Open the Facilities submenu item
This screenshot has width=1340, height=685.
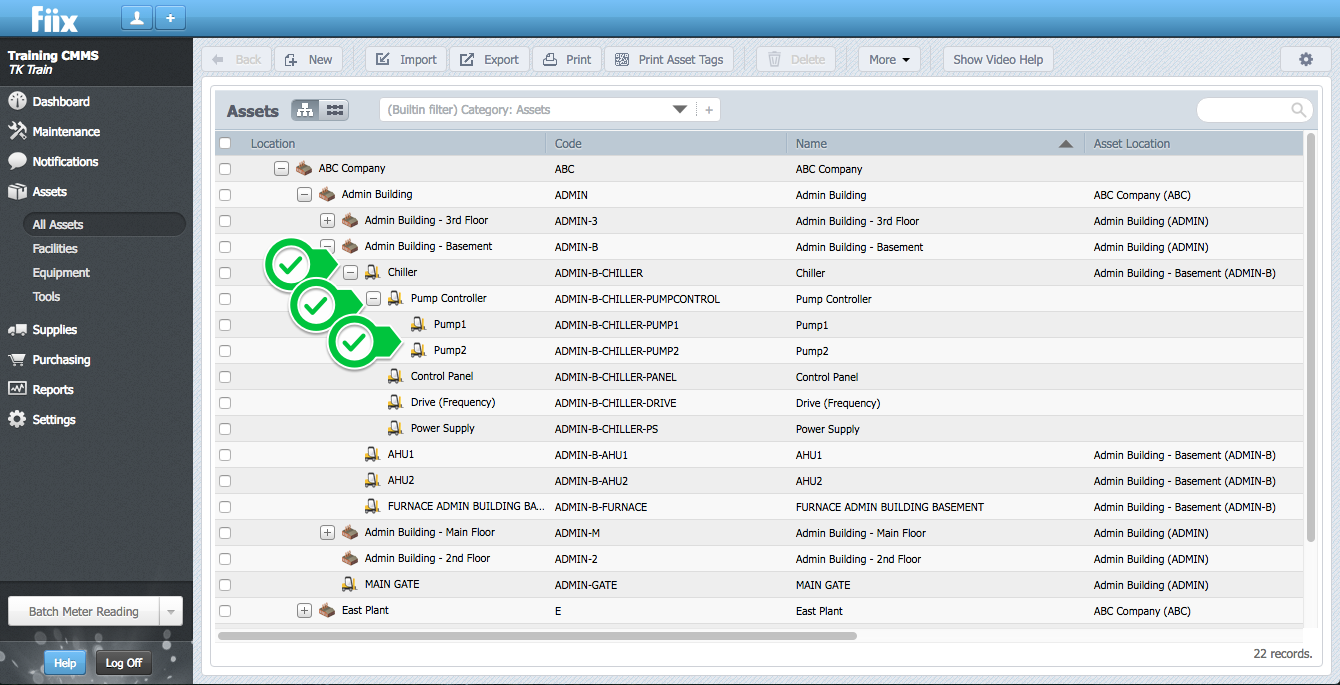(x=55, y=248)
